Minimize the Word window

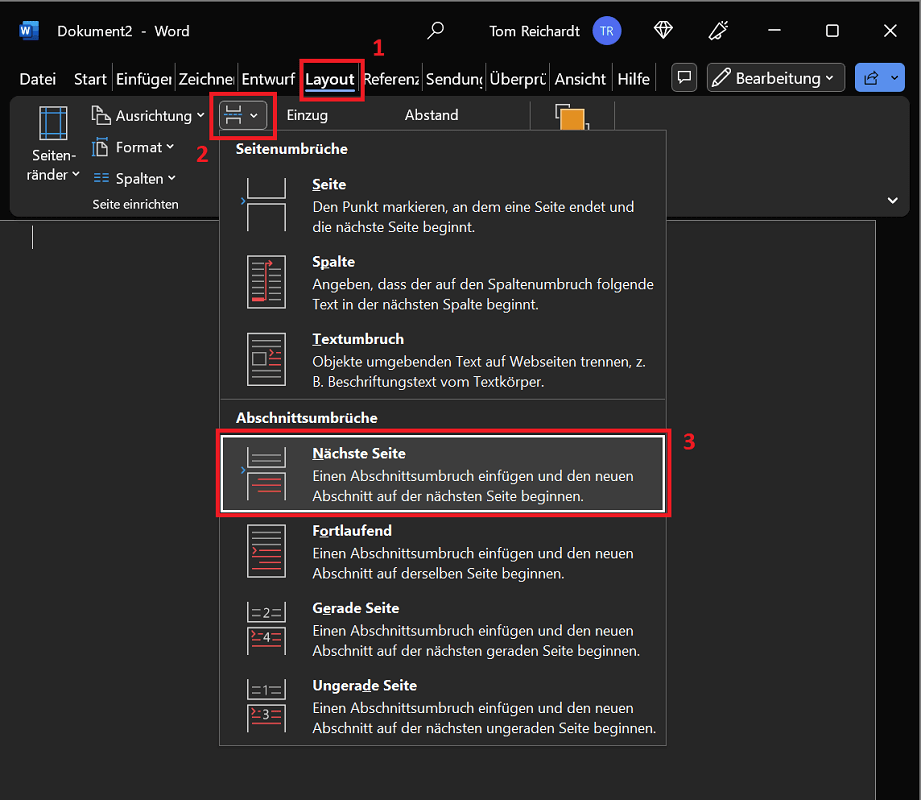775,31
